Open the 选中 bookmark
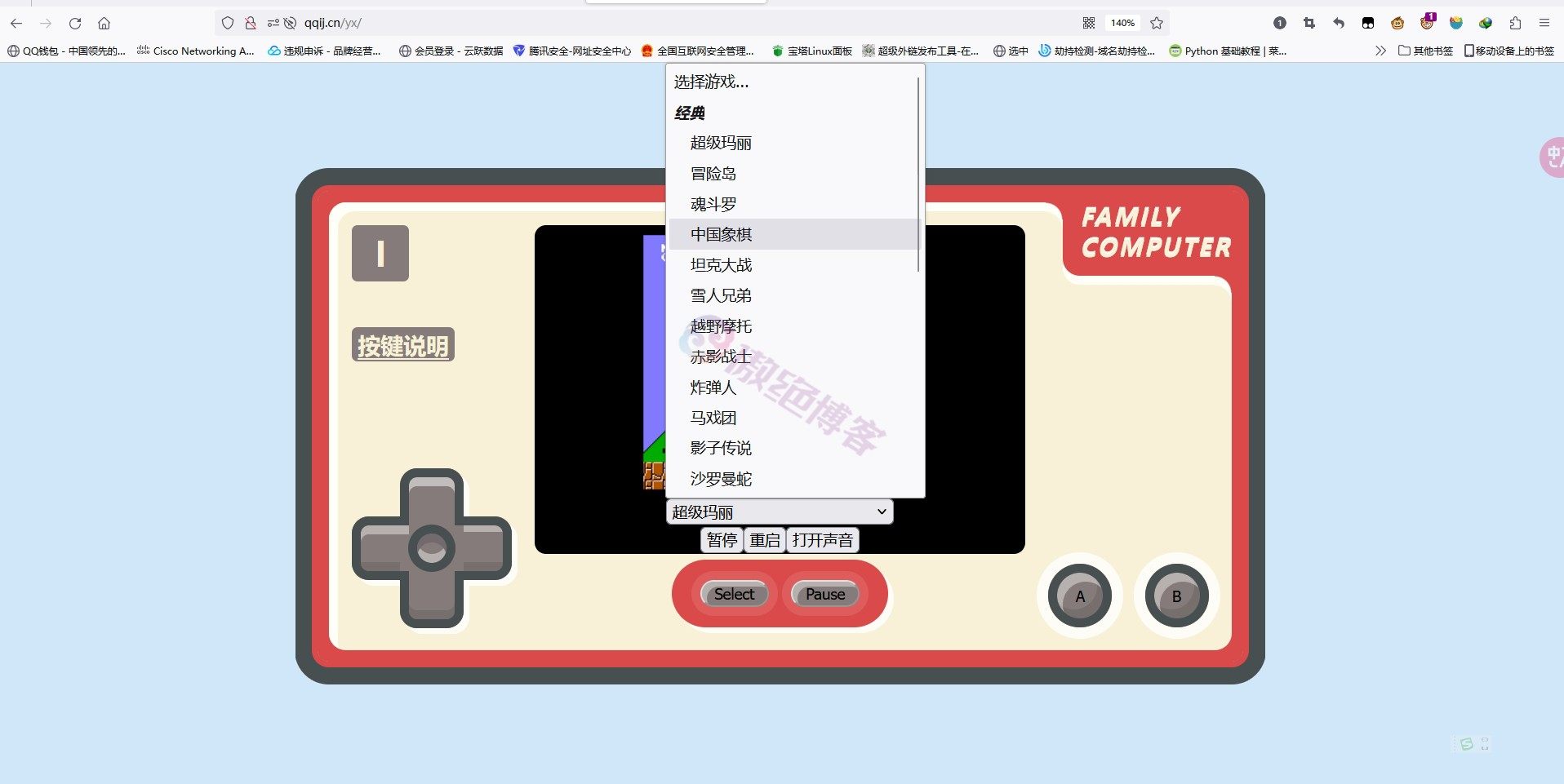Image resolution: width=1564 pixels, height=784 pixels. (x=1011, y=51)
